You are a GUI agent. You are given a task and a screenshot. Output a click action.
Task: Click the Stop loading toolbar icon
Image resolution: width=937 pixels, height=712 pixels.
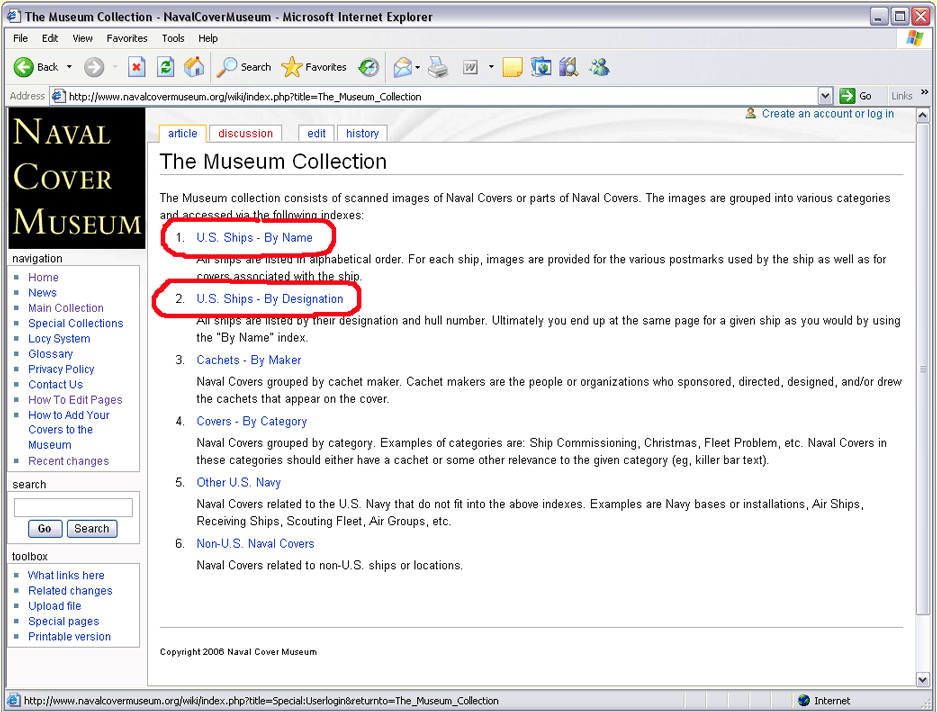[x=137, y=67]
